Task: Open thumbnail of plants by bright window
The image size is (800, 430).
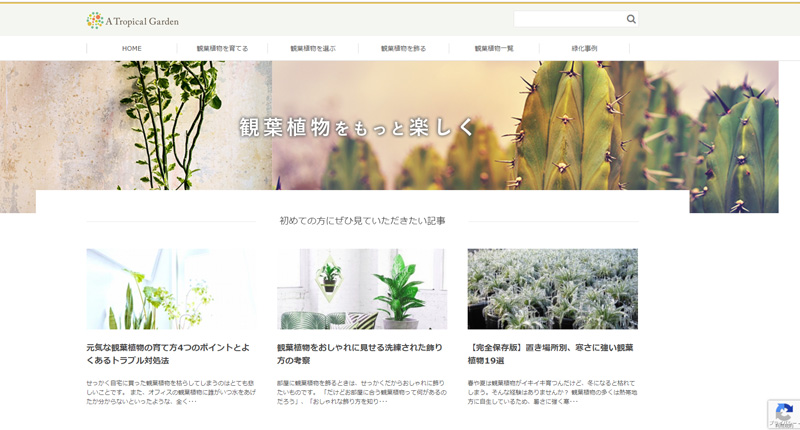Action: point(171,289)
